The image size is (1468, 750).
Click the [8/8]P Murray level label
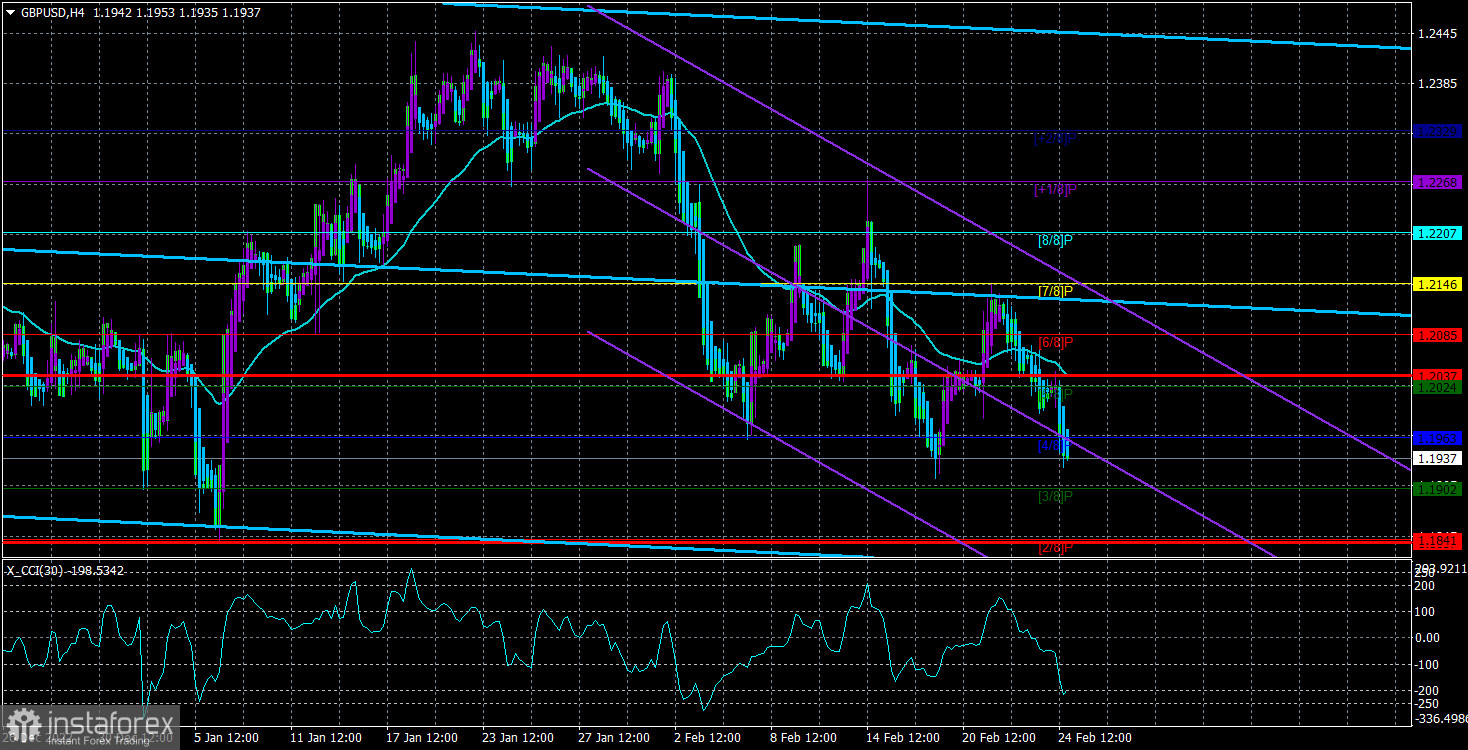[1055, 240]
